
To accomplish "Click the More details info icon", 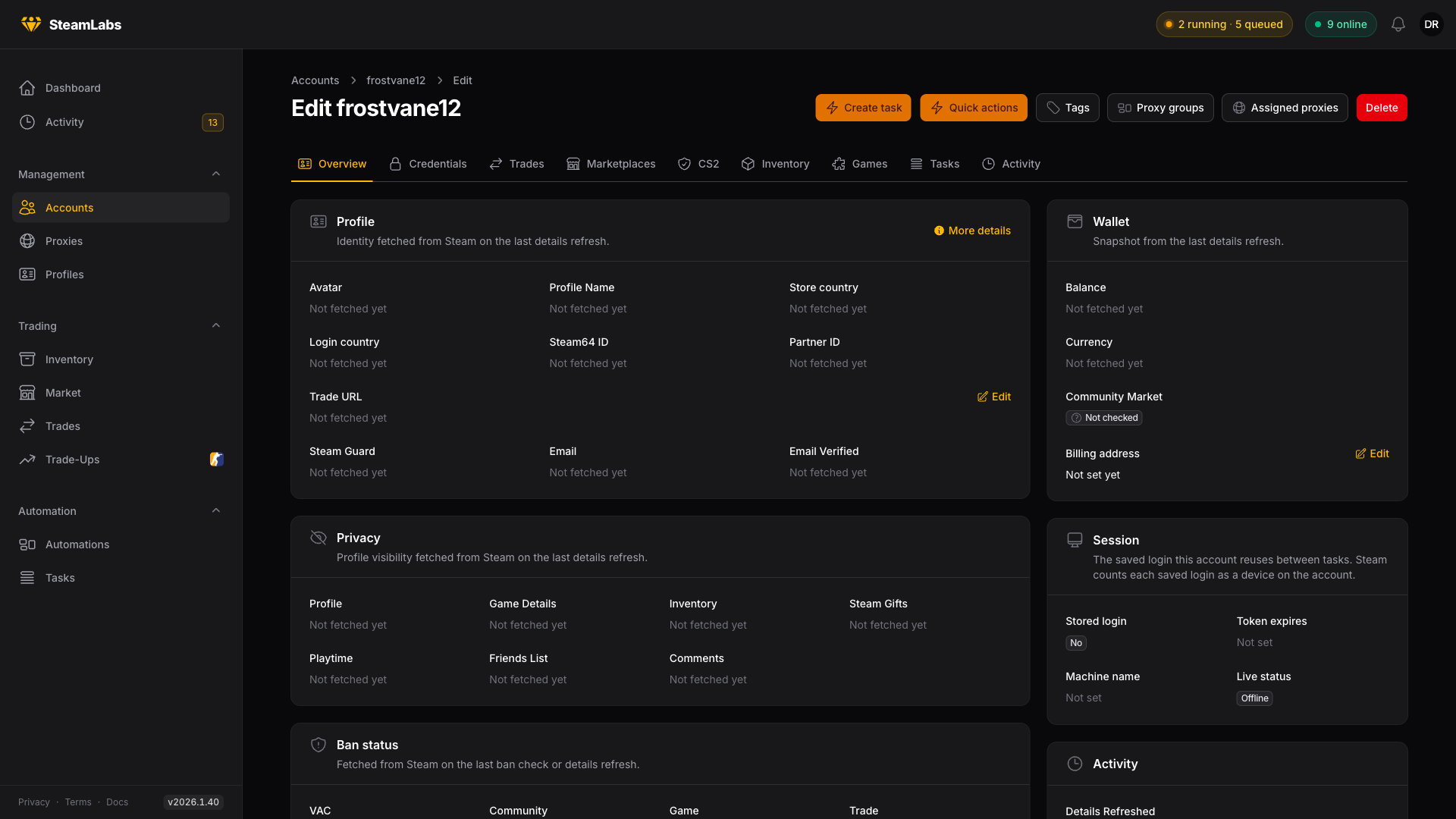I will point(939,231).
